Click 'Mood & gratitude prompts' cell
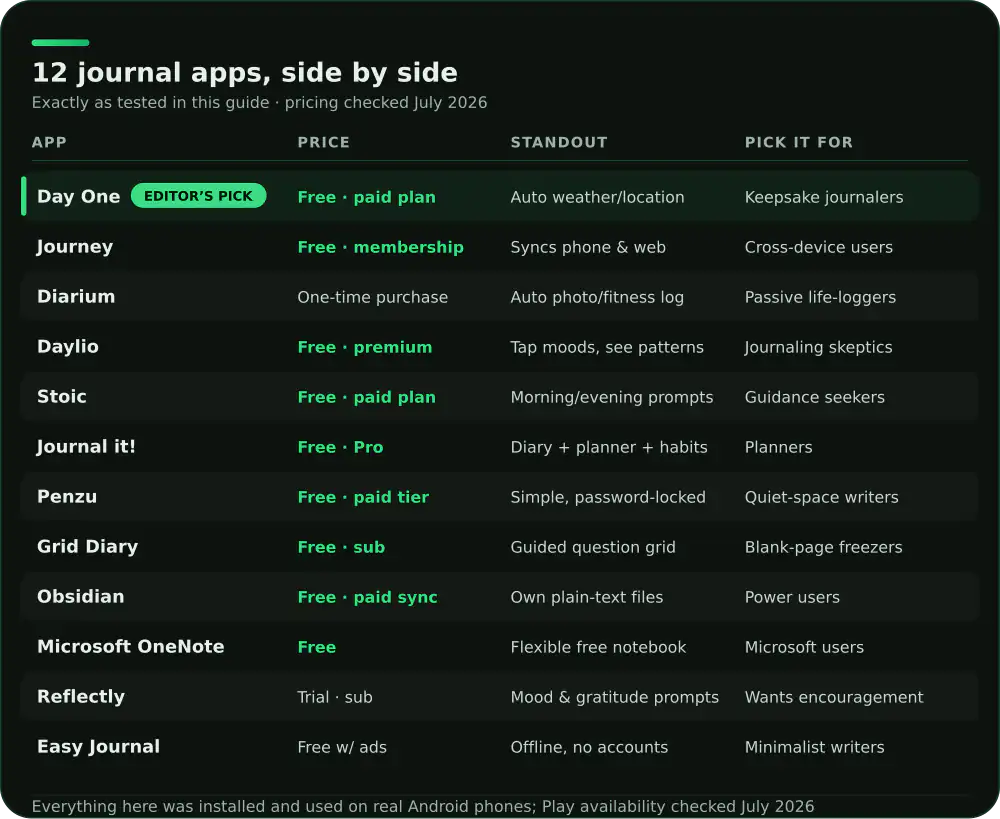The width and height of the screenshot is (1000, 819). tap(615, 697)
